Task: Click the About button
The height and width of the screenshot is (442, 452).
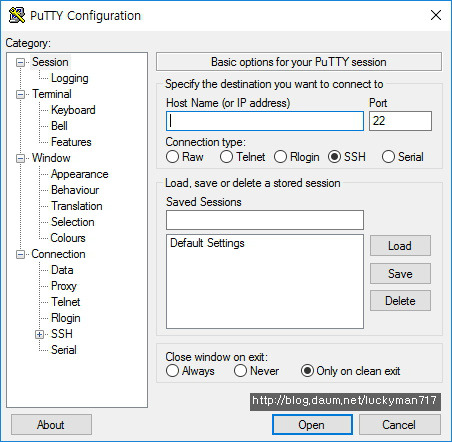Action: pos(51,425)
